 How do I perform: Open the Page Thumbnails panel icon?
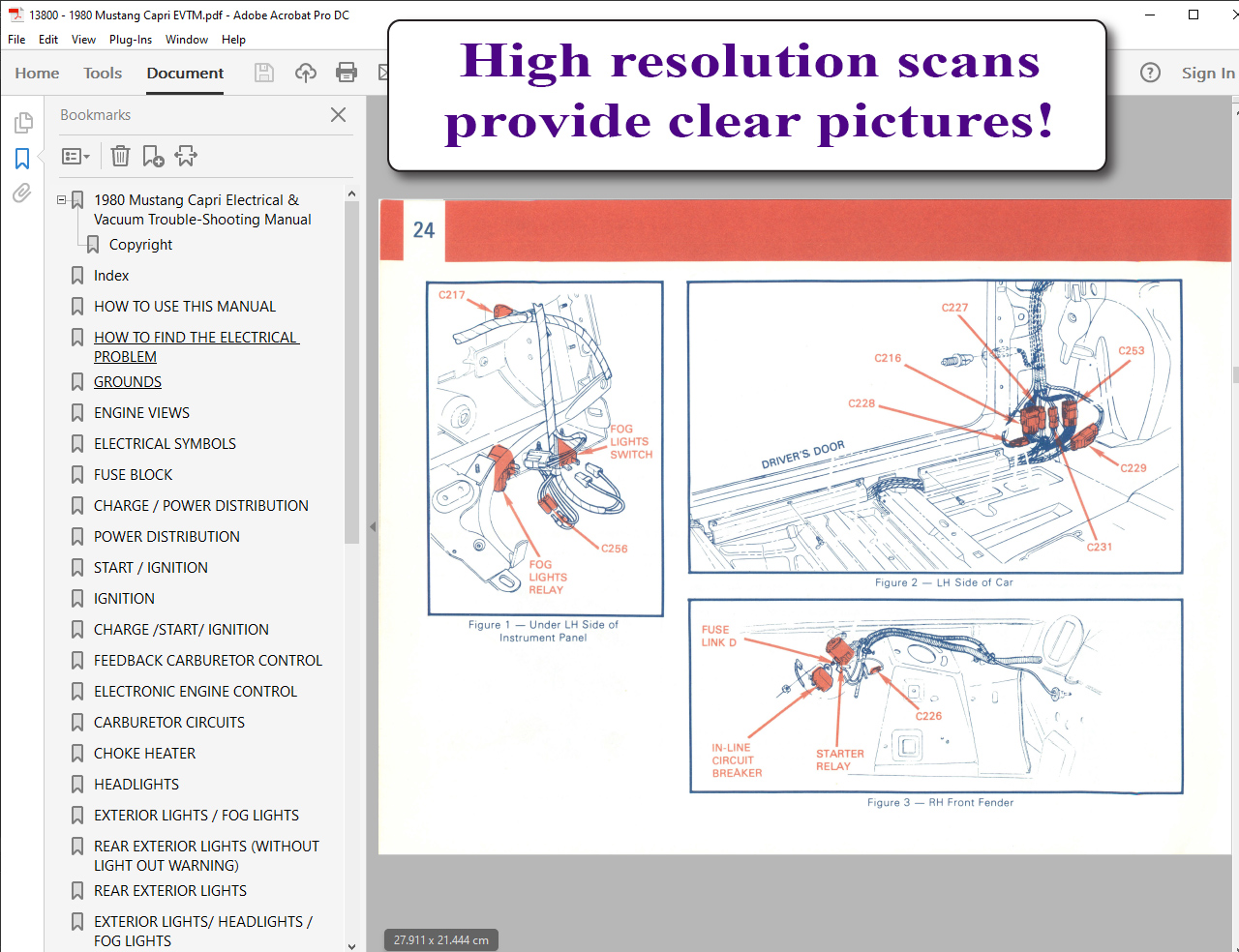(23, 123)
